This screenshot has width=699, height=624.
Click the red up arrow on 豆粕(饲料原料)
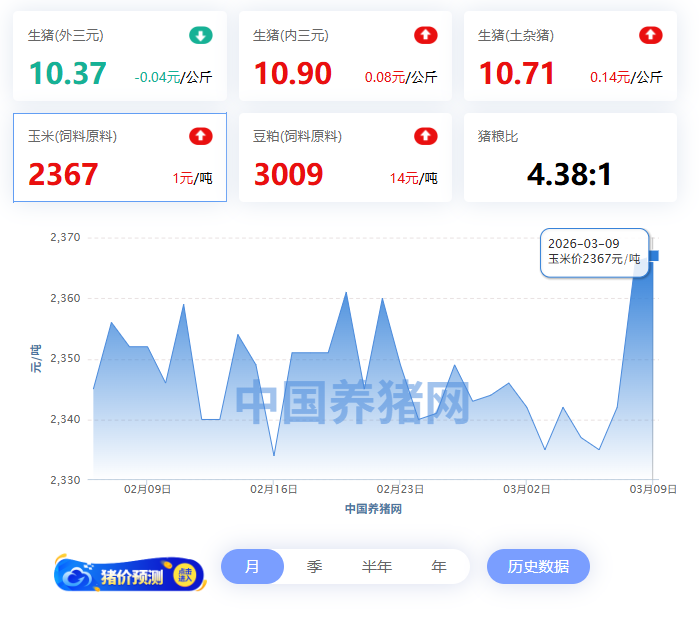tap(426, 136)
